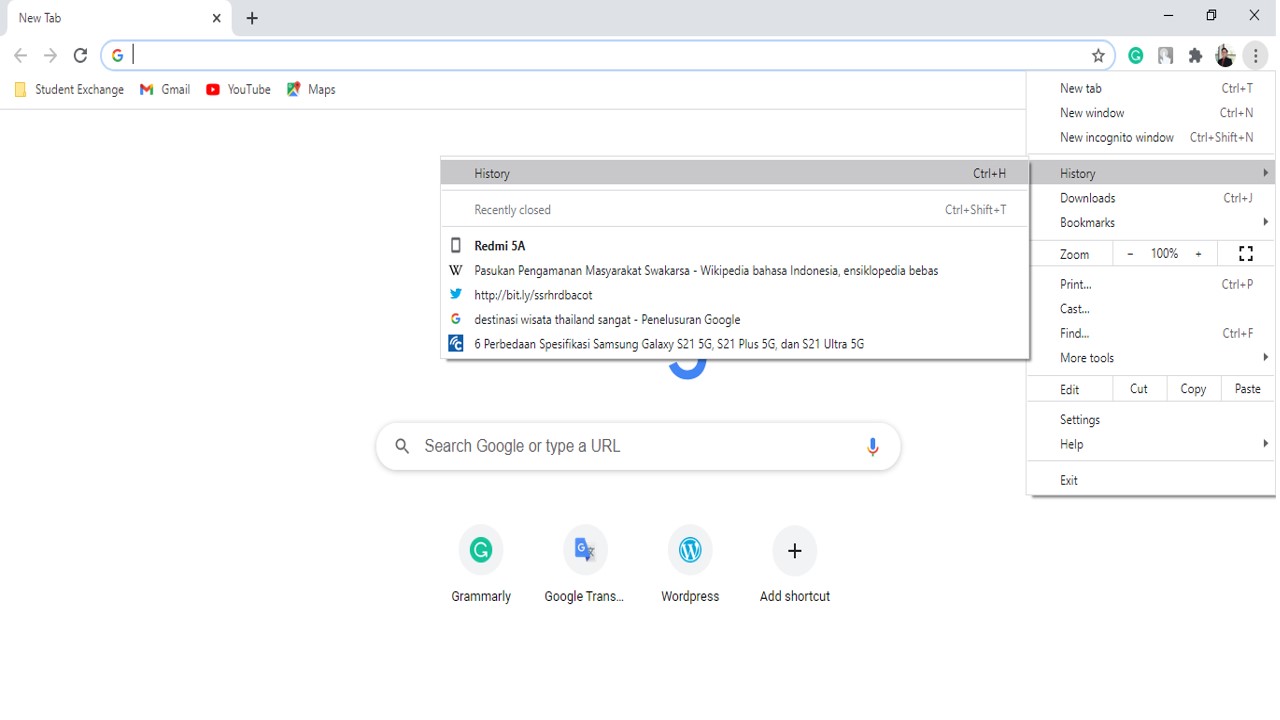Screen dimensions: 1280x720
Task: Open the 6 Perbedaan Spesifikasi Samsung Galaxy entry
Action: tap(735, 344)
